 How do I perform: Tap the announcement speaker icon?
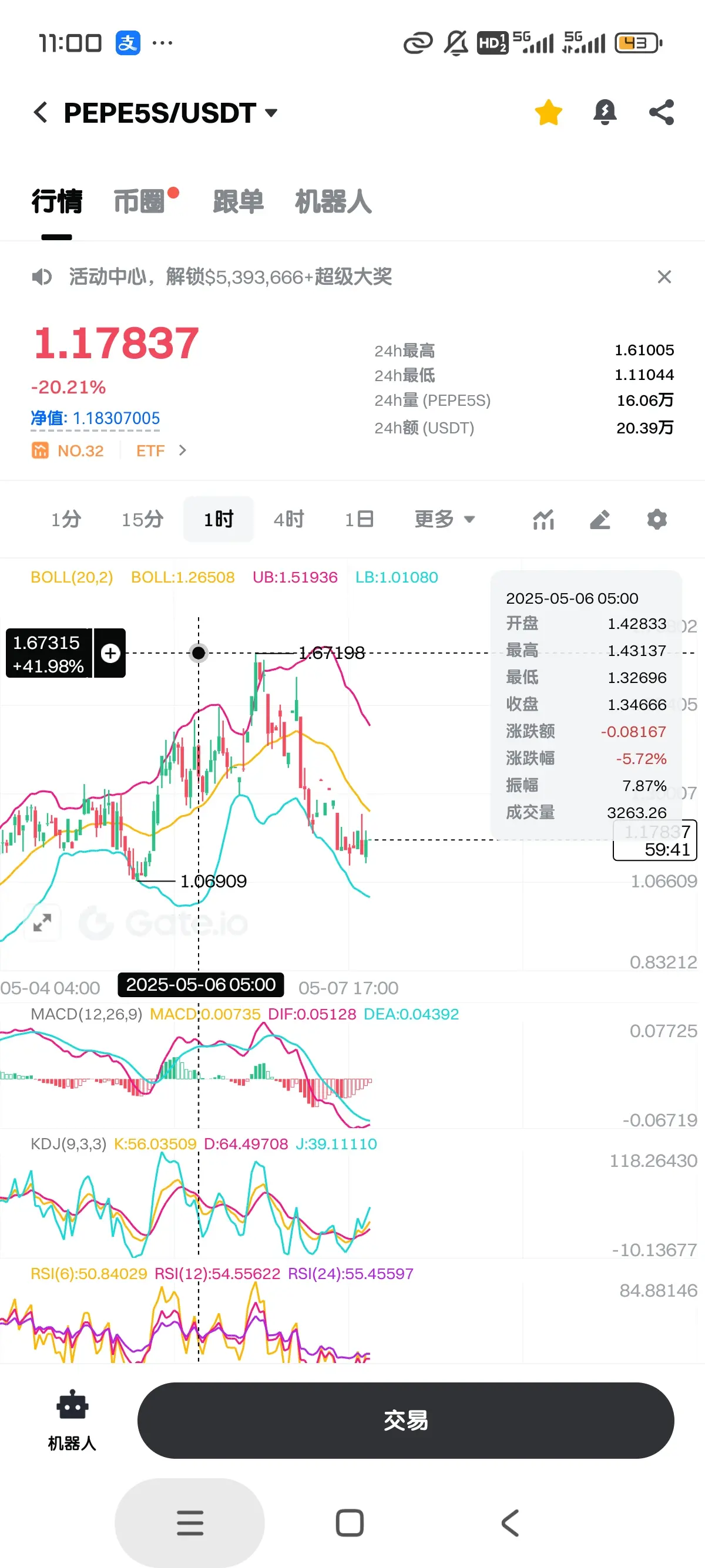click(41, 277)
